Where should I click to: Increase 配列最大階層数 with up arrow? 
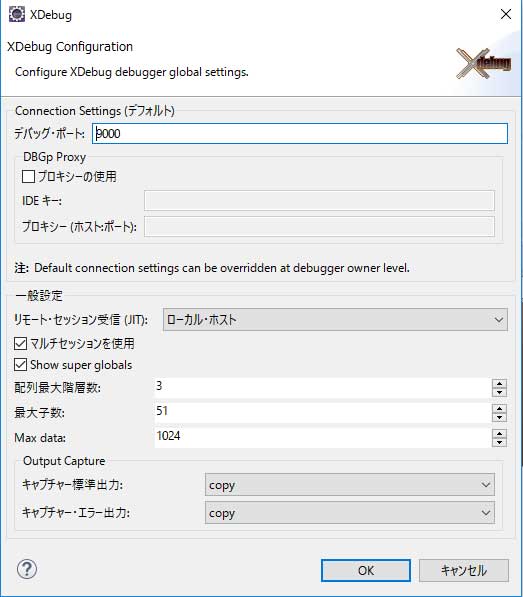coord(499,384)
